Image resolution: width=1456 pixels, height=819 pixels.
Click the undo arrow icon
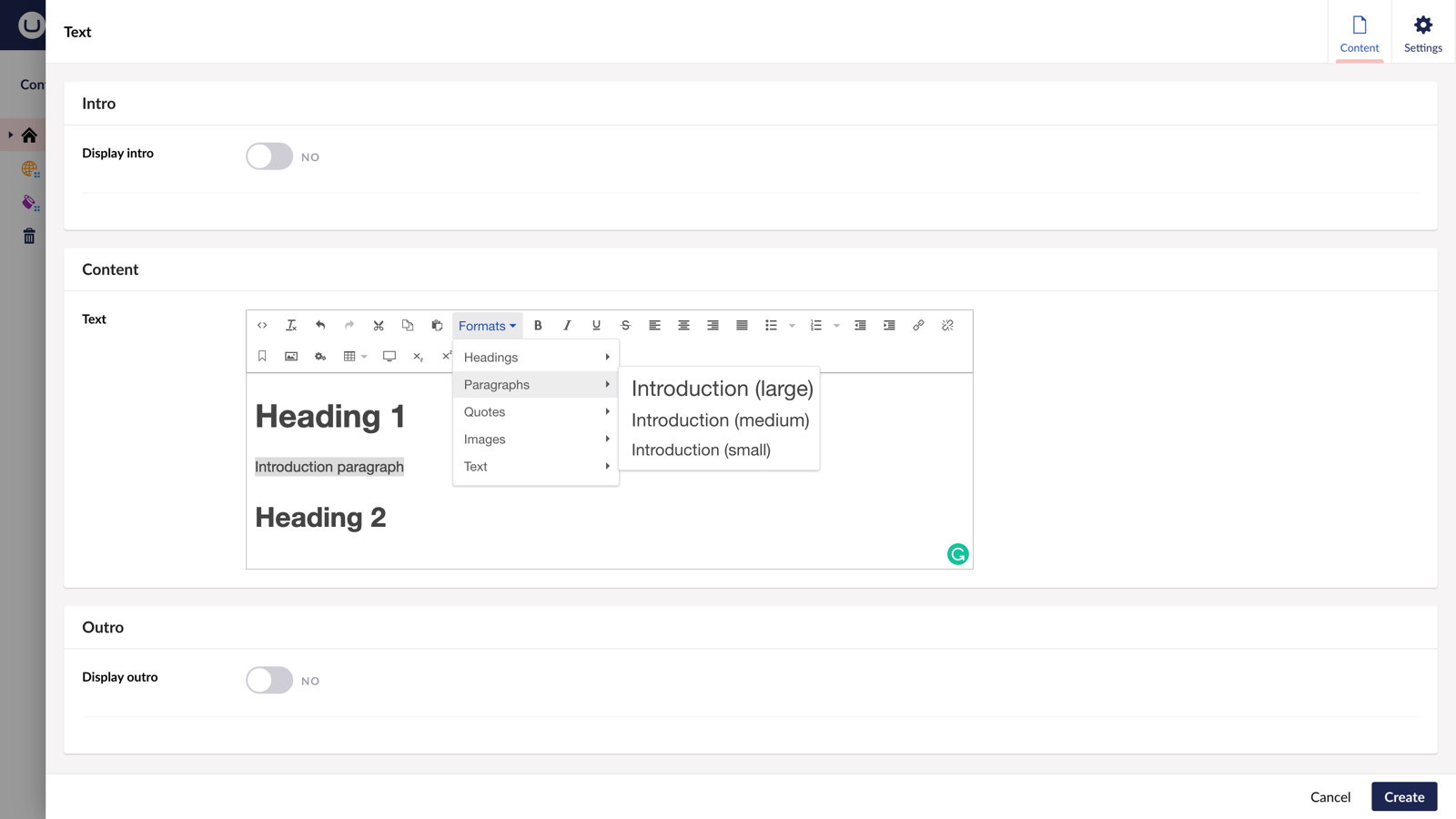click(320, 325)
